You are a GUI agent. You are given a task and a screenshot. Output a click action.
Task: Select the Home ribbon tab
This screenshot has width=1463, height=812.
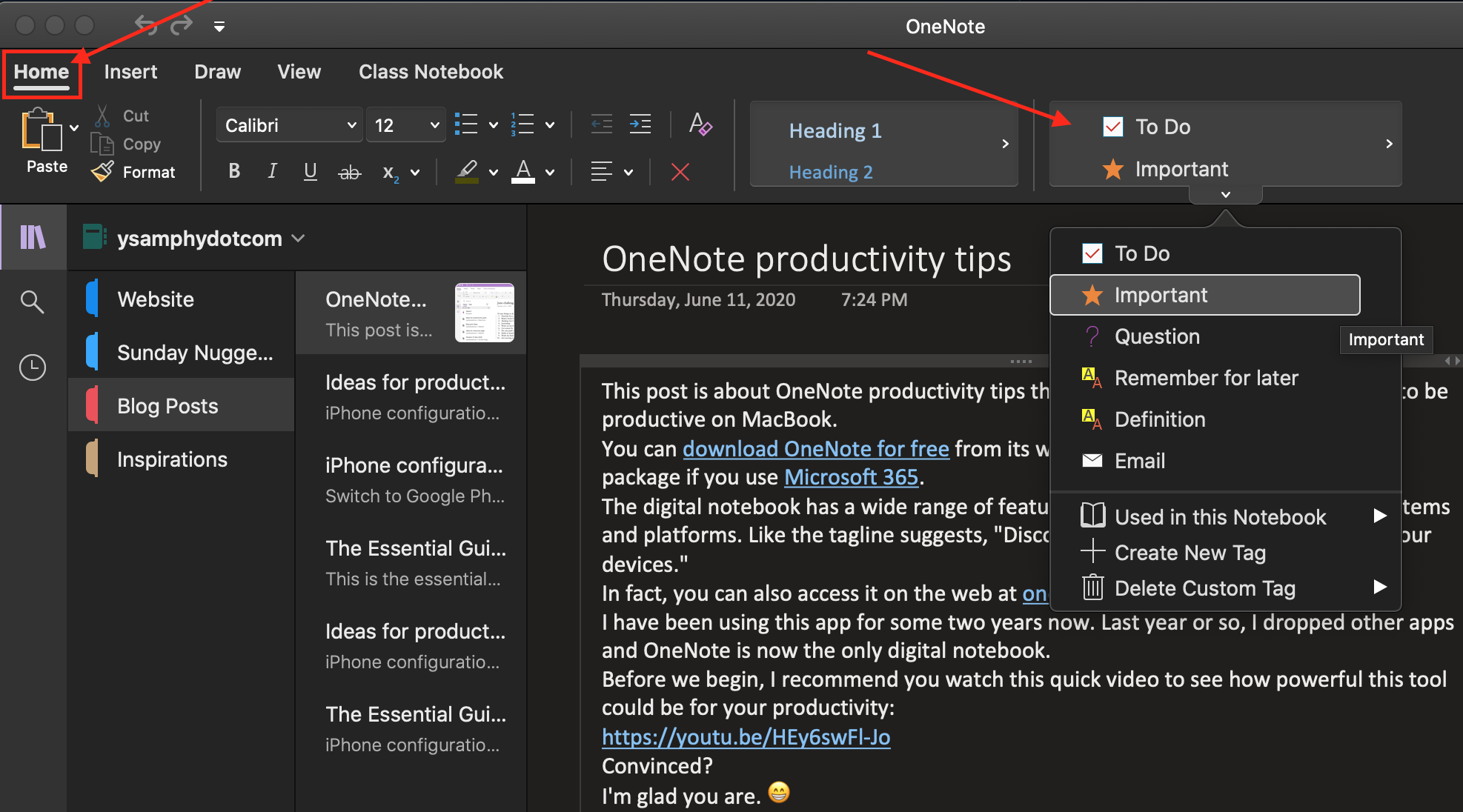[42, 73]
